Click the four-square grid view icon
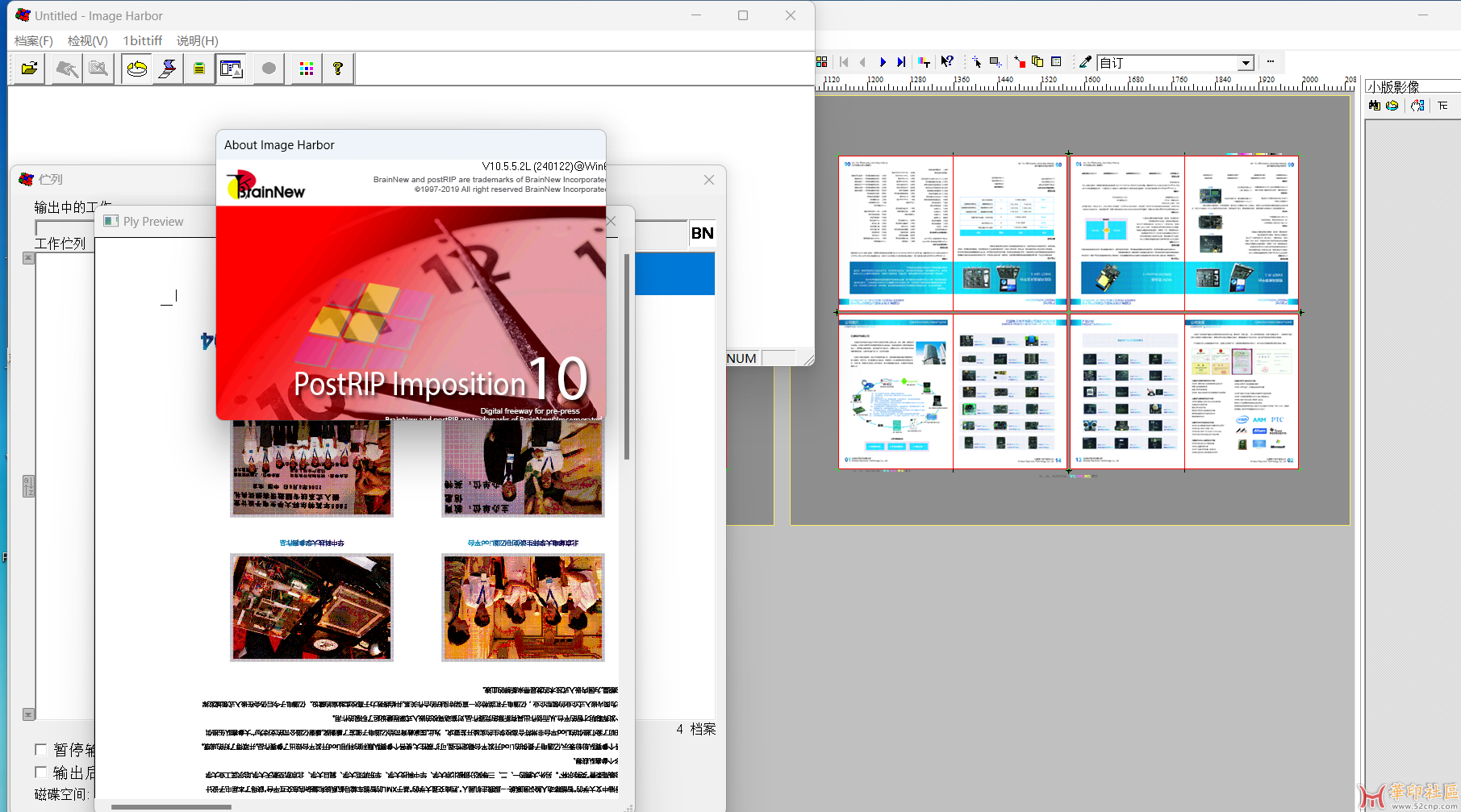 coord(822,62)
